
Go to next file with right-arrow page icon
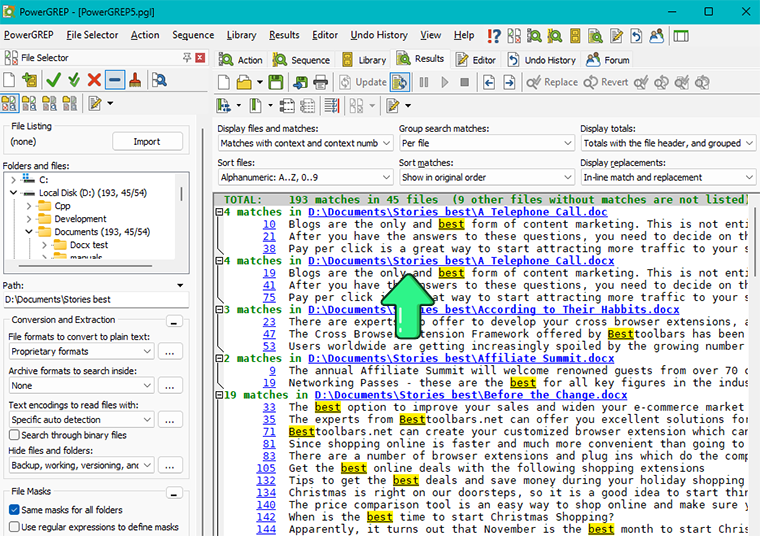(x=509, y=82)
